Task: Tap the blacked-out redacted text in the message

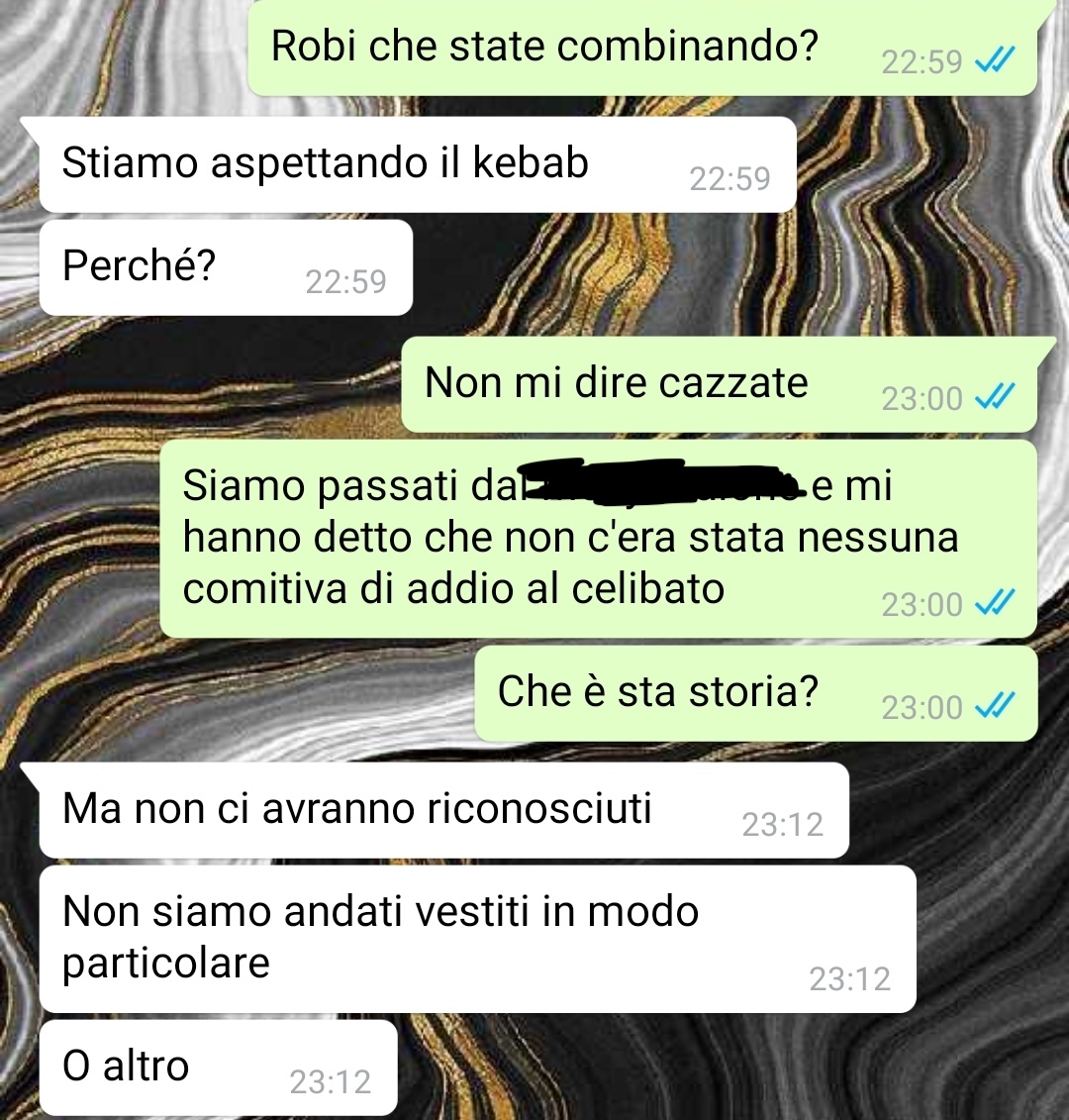Action: (x=662, y=482)
